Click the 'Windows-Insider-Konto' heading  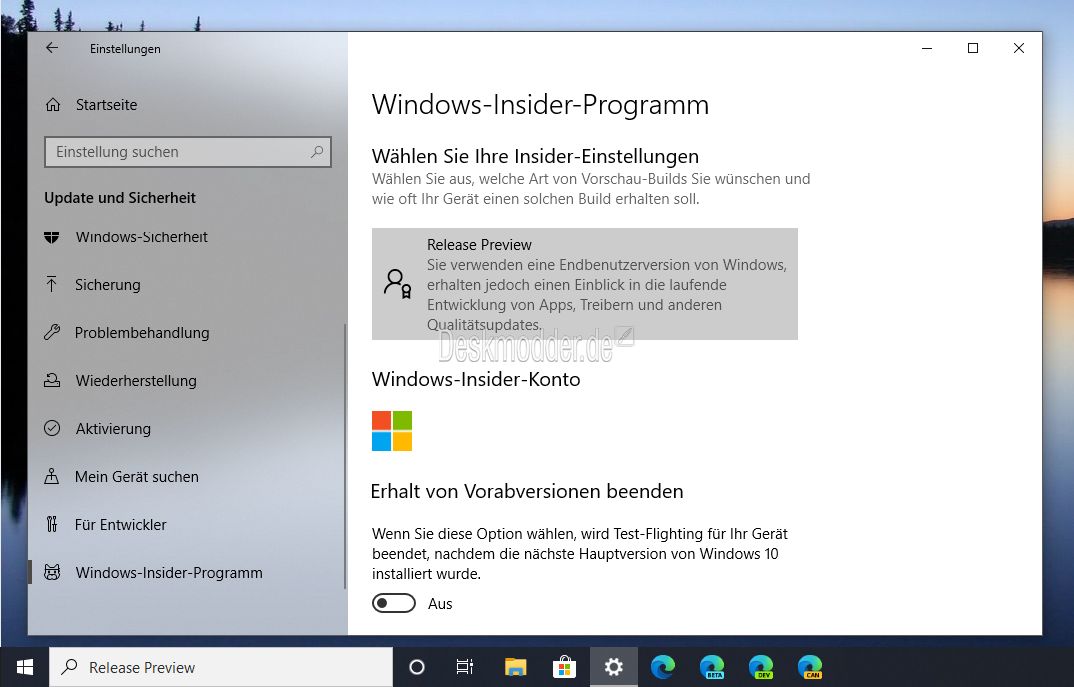(476, 379)
